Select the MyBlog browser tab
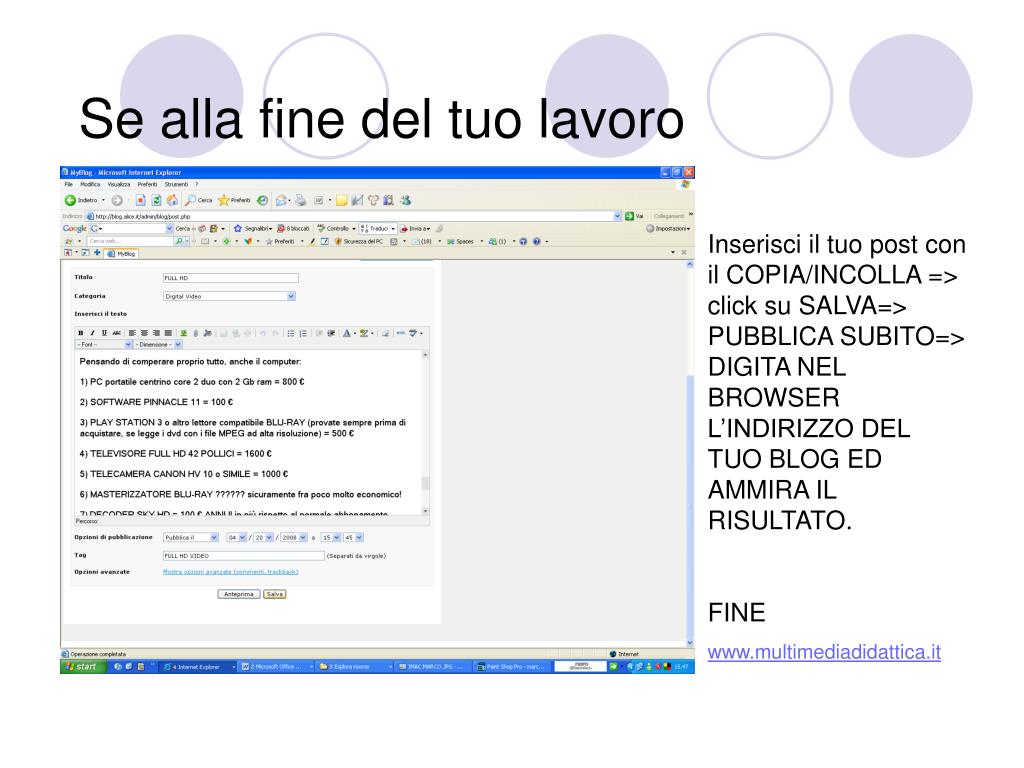1024x768 pixels. (x=121, y=253)
